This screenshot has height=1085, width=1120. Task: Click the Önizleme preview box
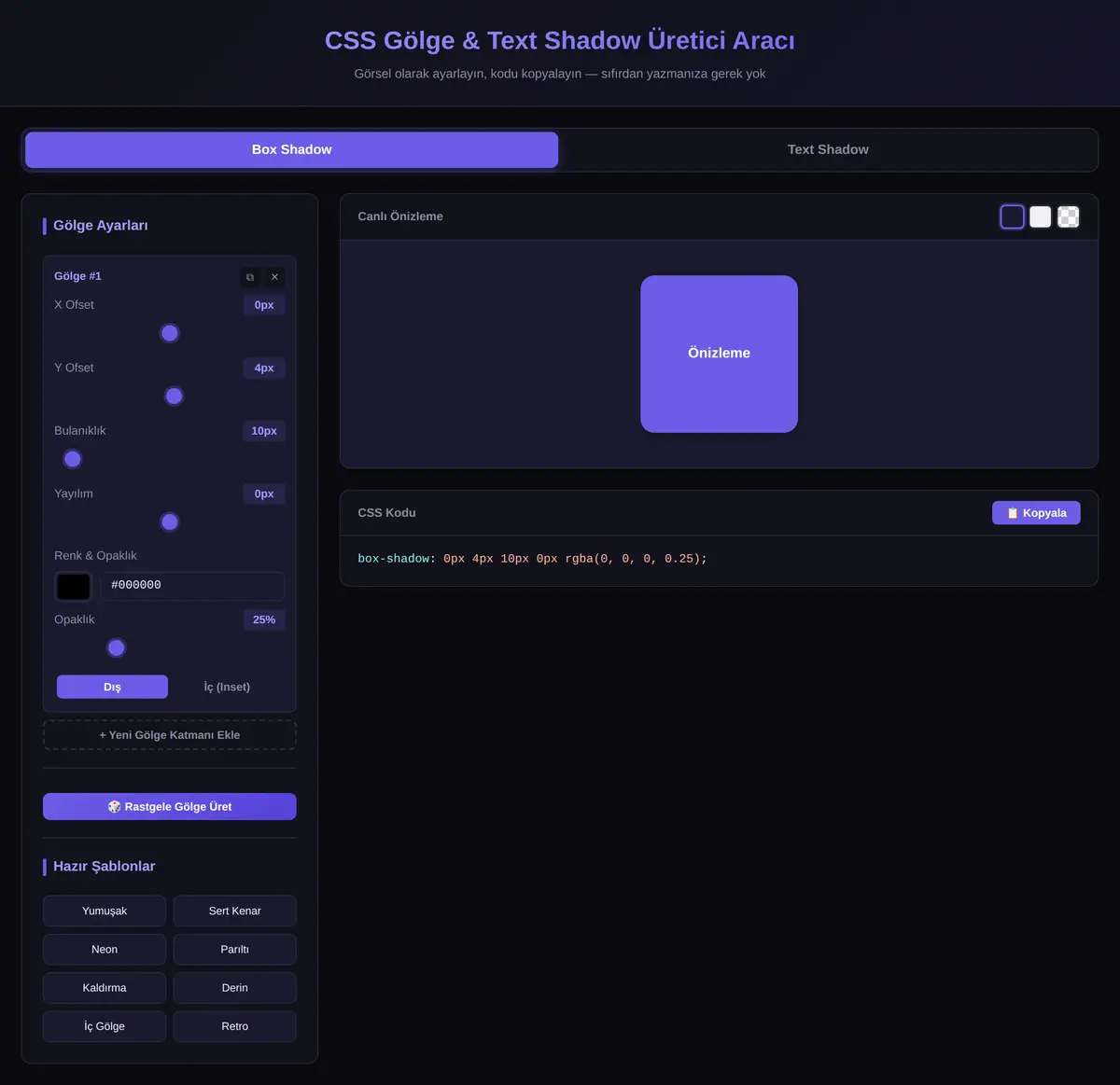[x=719, y=354]
